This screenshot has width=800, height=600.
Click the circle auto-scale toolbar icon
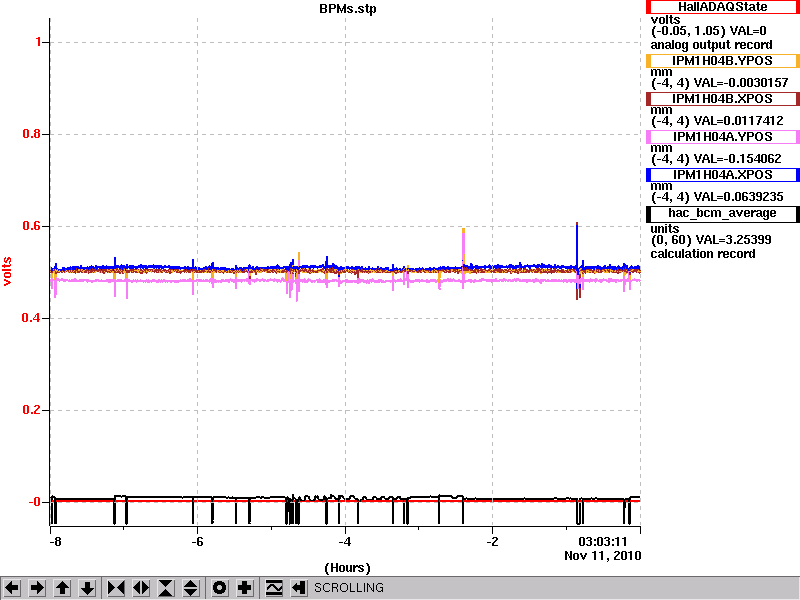[219, 588]
